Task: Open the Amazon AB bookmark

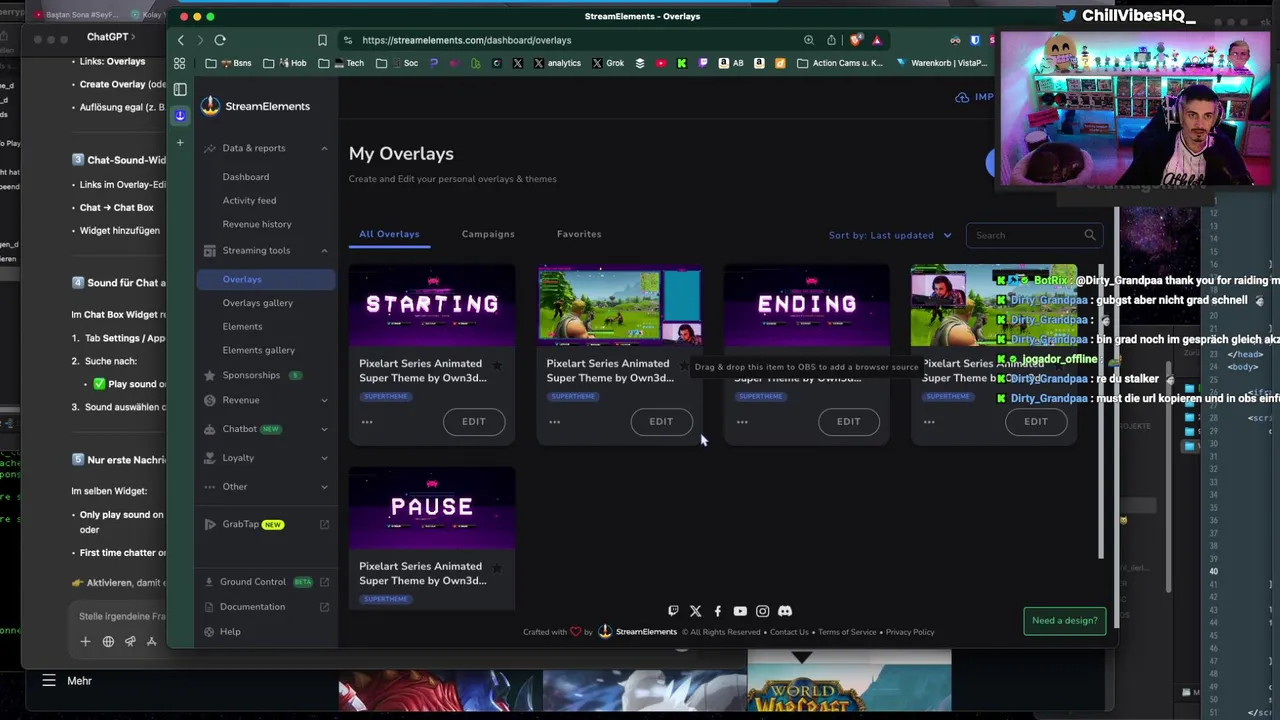Action: (731, 63)
